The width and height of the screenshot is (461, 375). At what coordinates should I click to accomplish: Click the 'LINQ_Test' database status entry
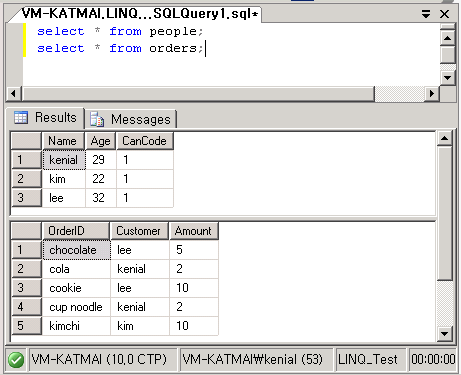tap(371, 360)
